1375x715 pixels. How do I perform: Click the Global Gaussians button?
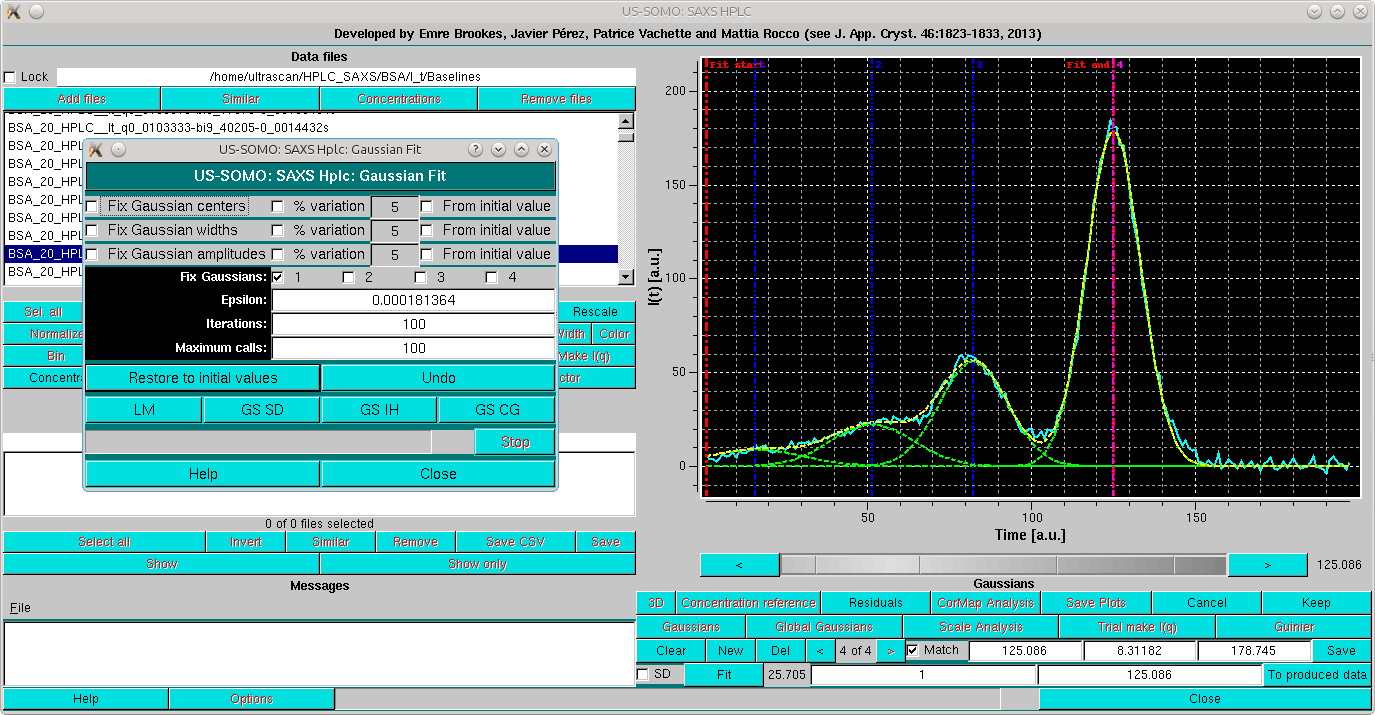(824, 627)
